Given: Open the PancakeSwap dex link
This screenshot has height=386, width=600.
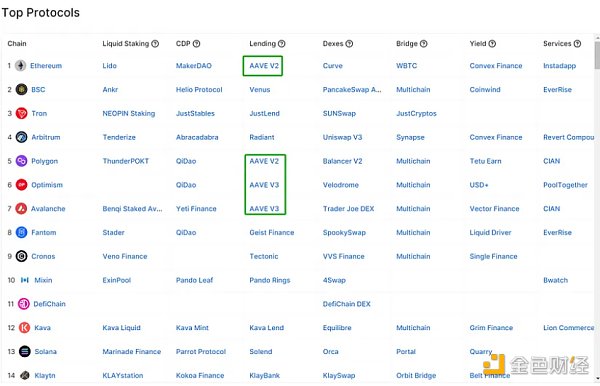Looking at the screenshot, I should coord(352,90).
